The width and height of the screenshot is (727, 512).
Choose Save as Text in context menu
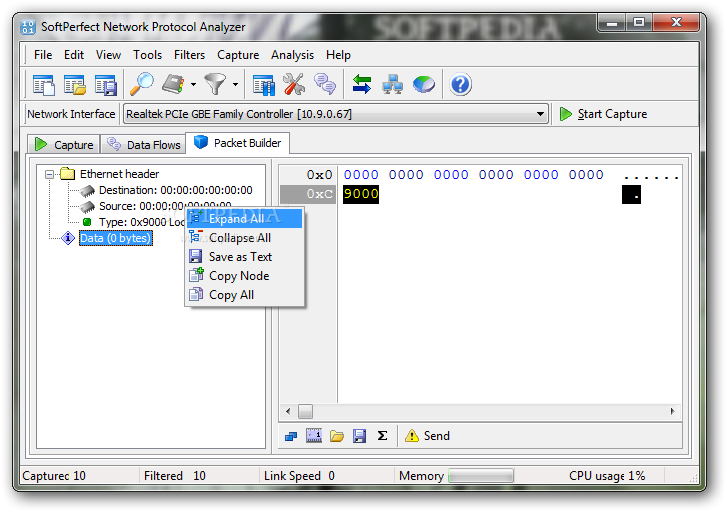[244, 256]
